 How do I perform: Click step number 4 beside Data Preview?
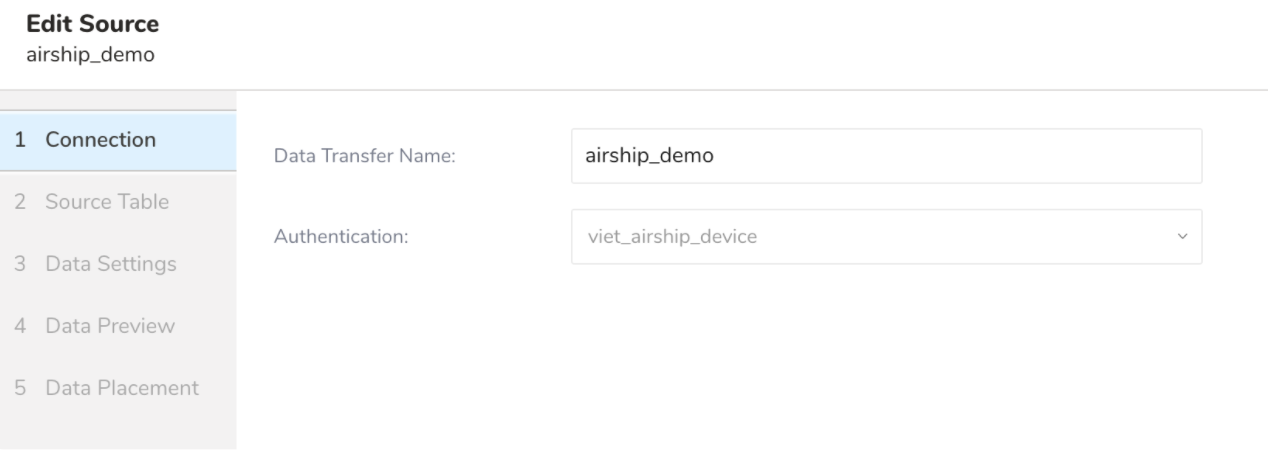[x=21, y=326]
